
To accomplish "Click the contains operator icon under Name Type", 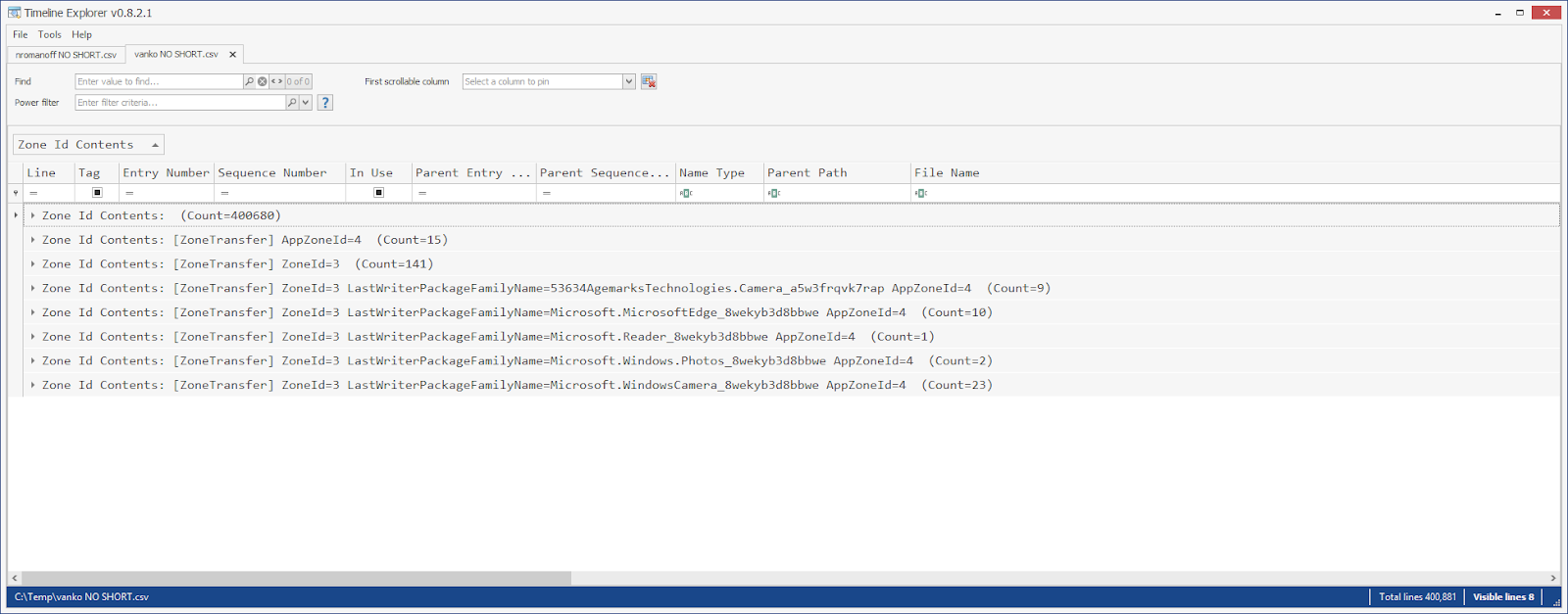I will click(686, 193).
